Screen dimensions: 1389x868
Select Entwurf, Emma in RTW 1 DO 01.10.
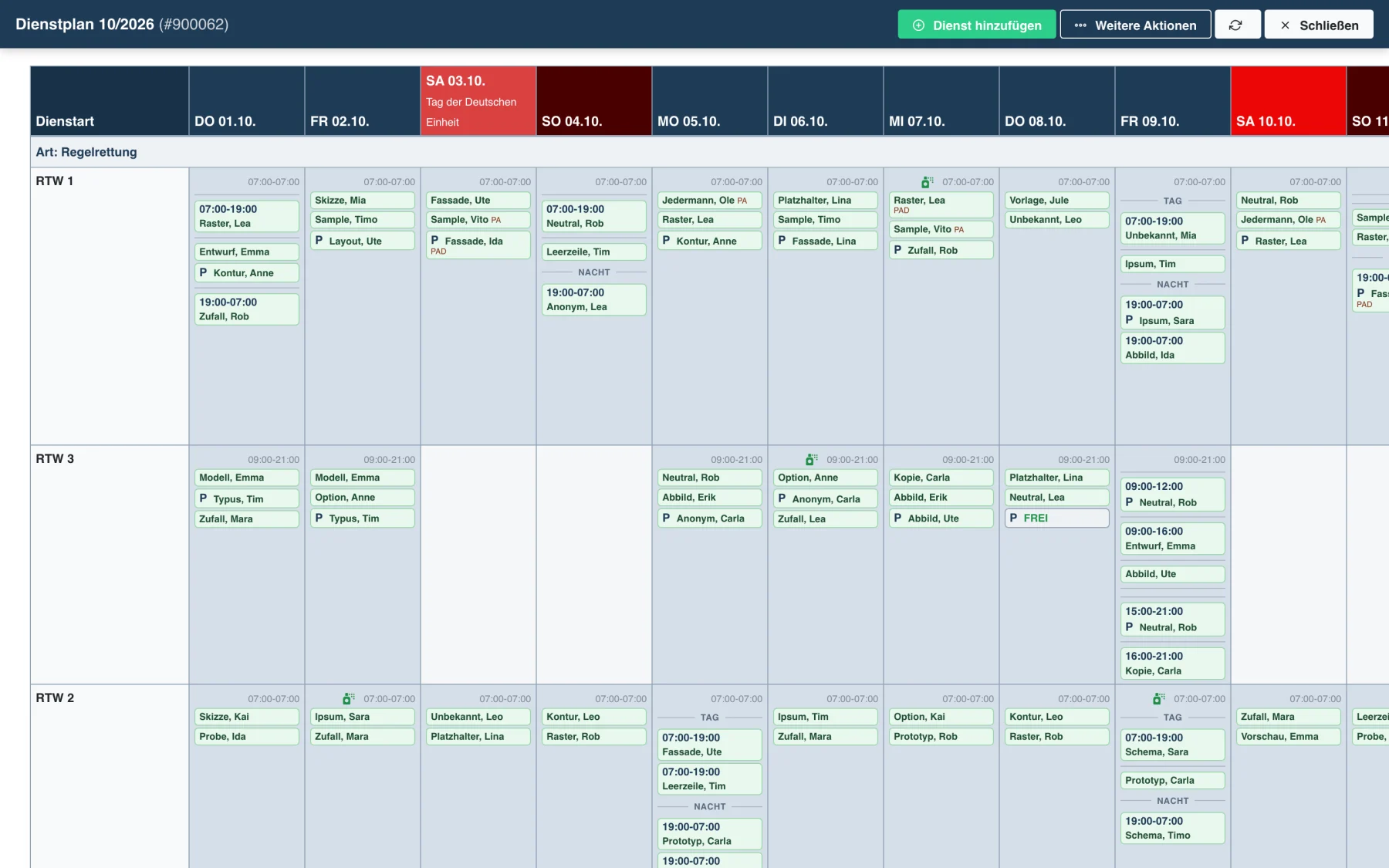(246, 252)
